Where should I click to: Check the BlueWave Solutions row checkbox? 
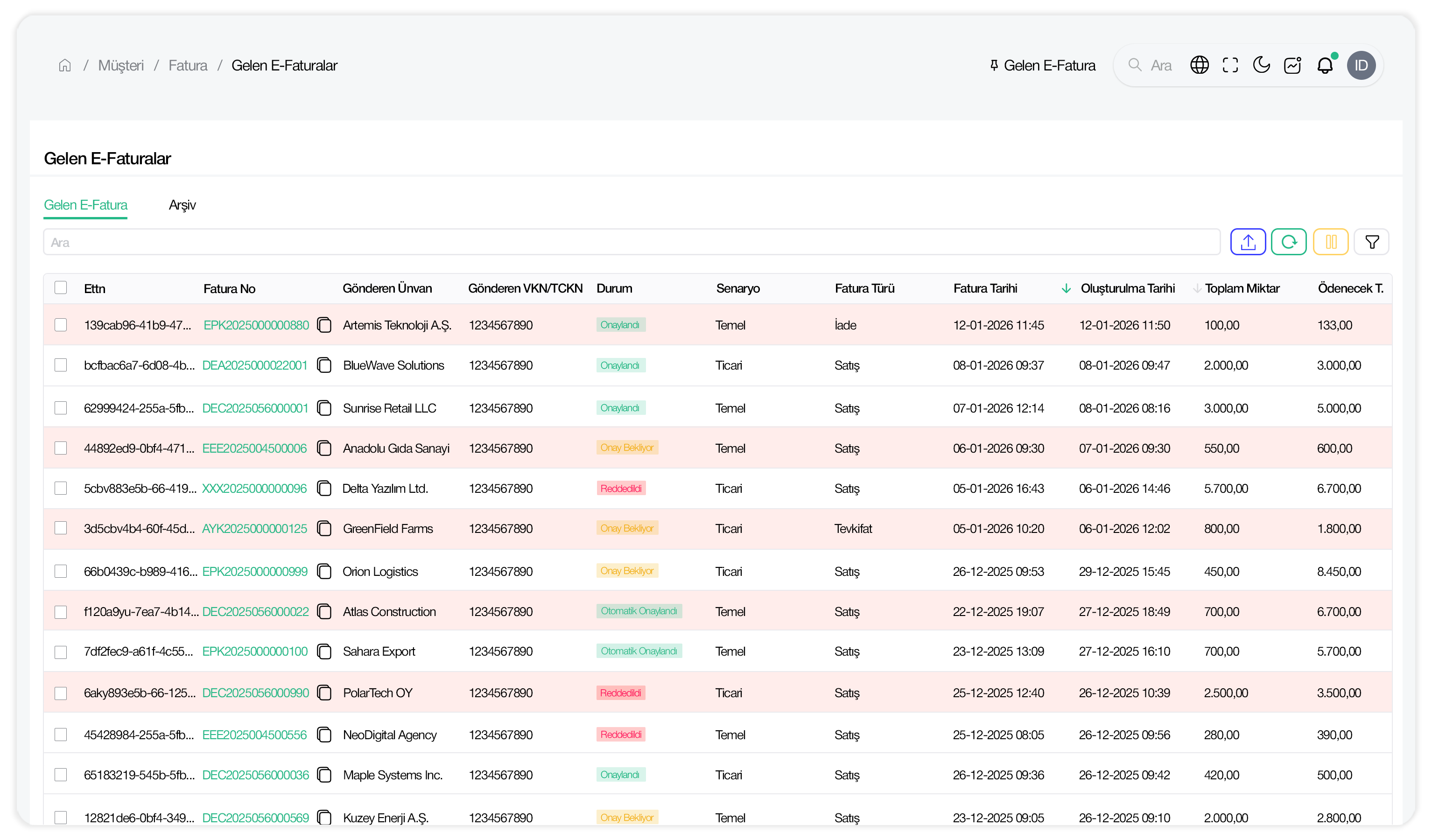pos(61,365)
